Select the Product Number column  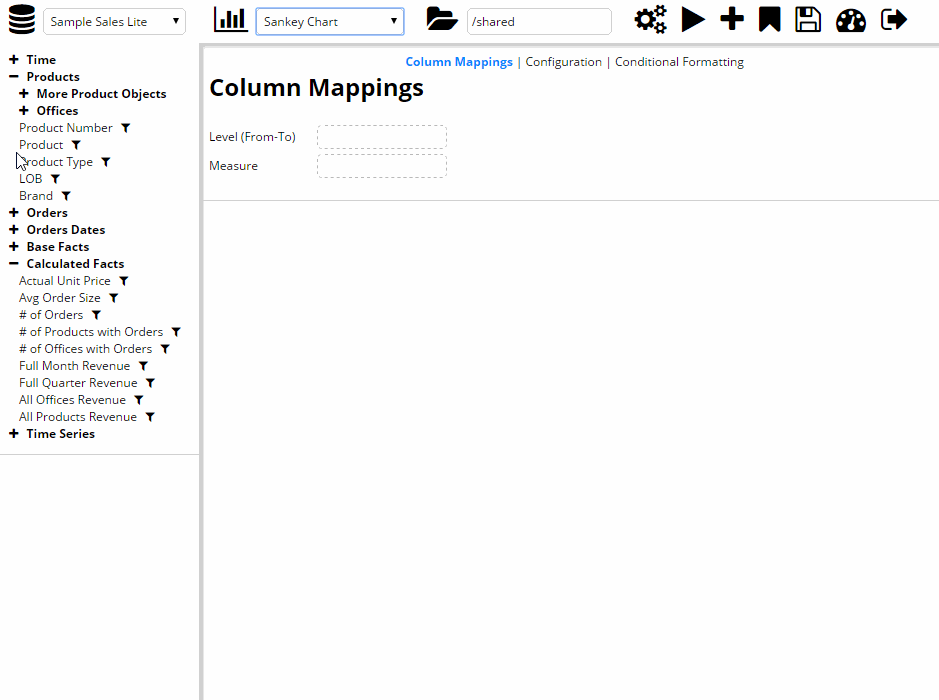pos(66,128)
